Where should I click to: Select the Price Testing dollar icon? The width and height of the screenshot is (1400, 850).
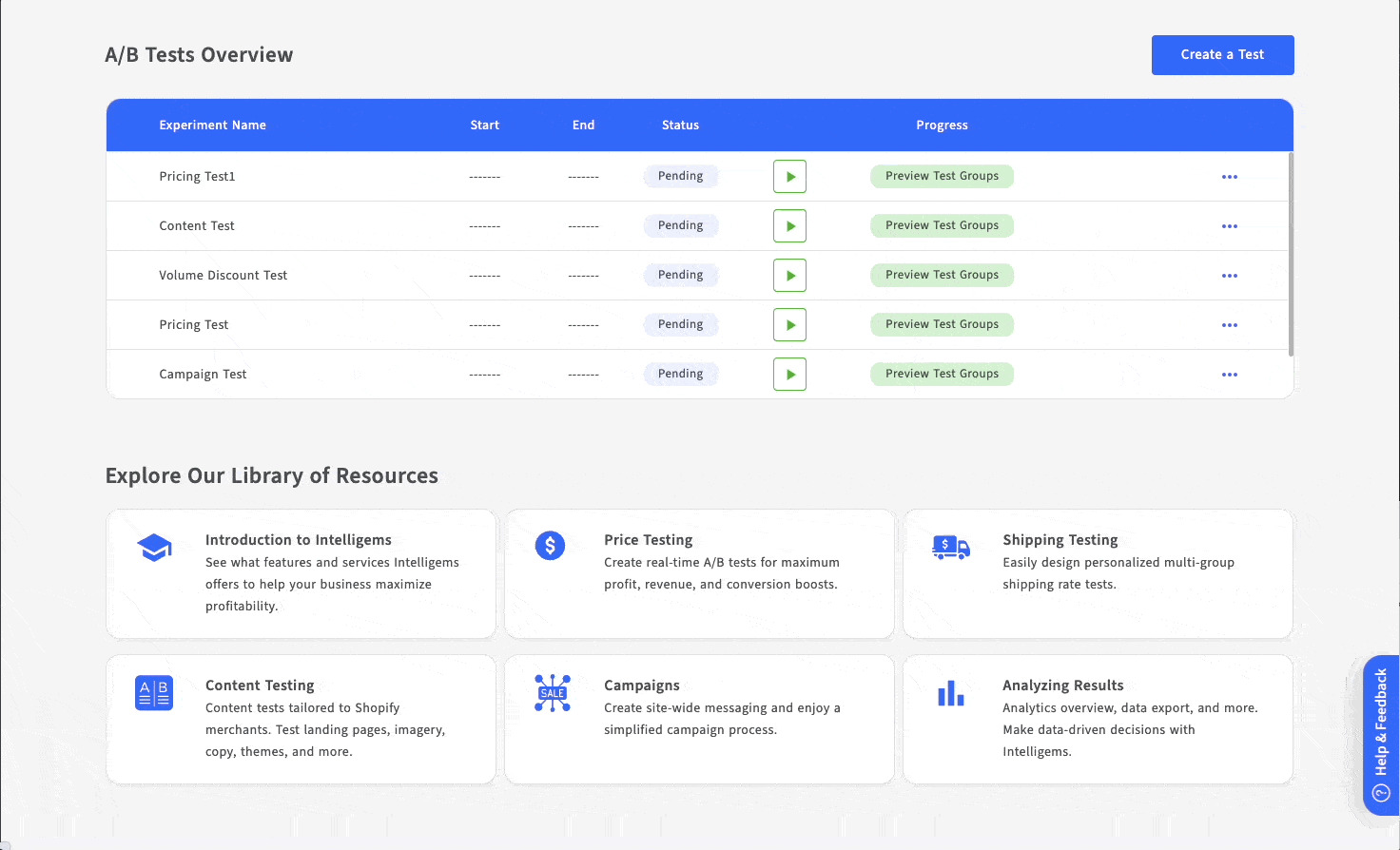(x=552, y=546)
